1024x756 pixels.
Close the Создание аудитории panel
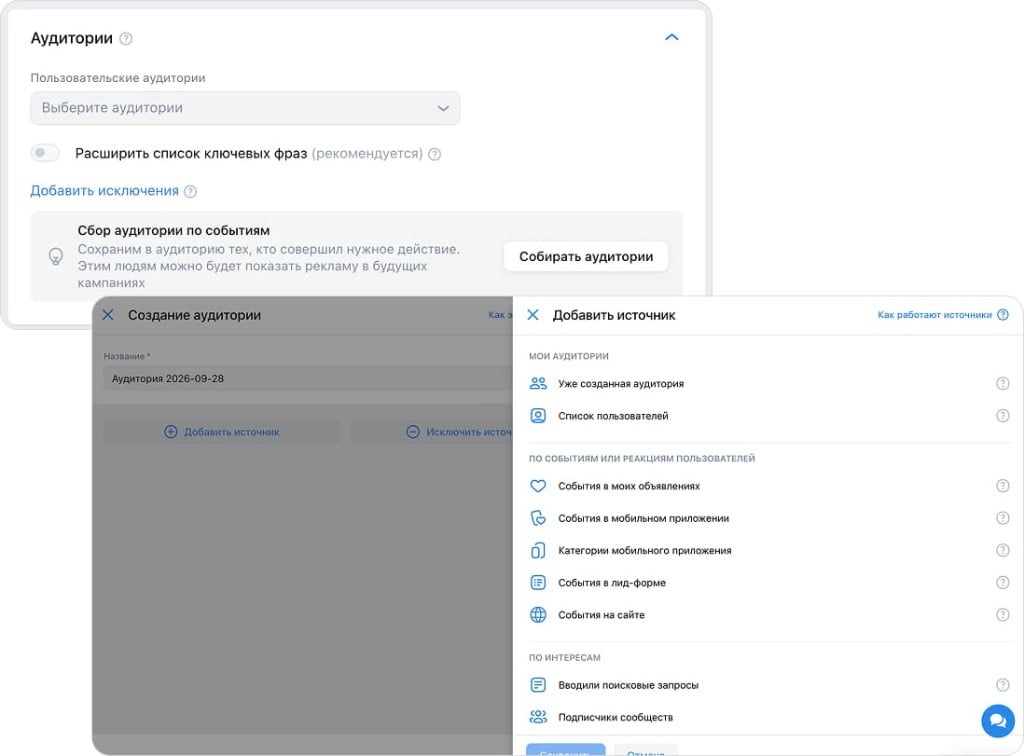point(108,315)
